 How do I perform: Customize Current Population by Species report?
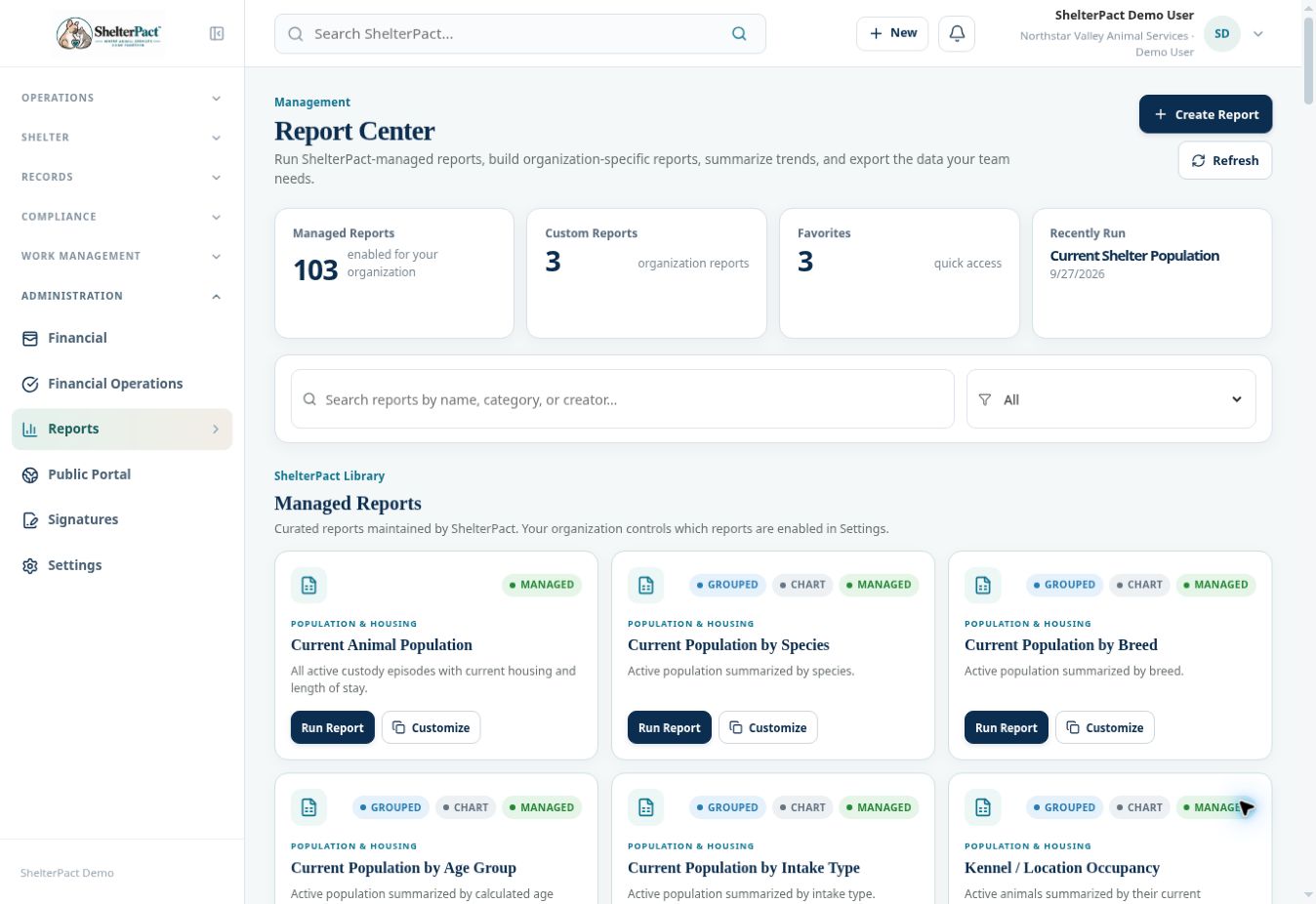(768, 728)
